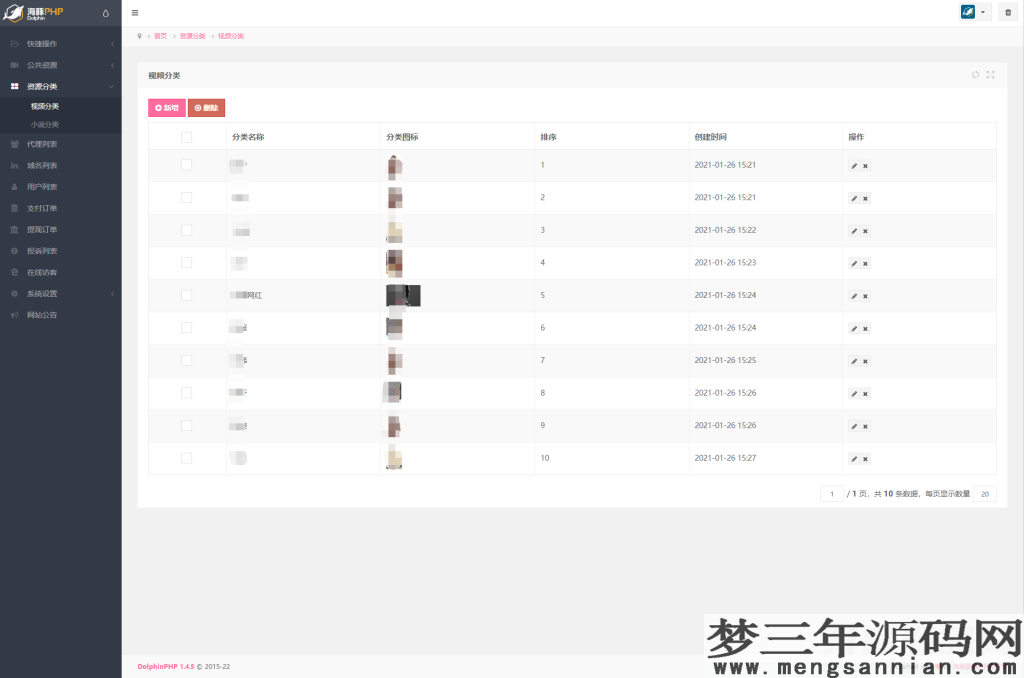This screenshot has width=1024, height=678.
Task: Click the refresh icon on the 视频分类 panel
Action: (x=975, y=74)
